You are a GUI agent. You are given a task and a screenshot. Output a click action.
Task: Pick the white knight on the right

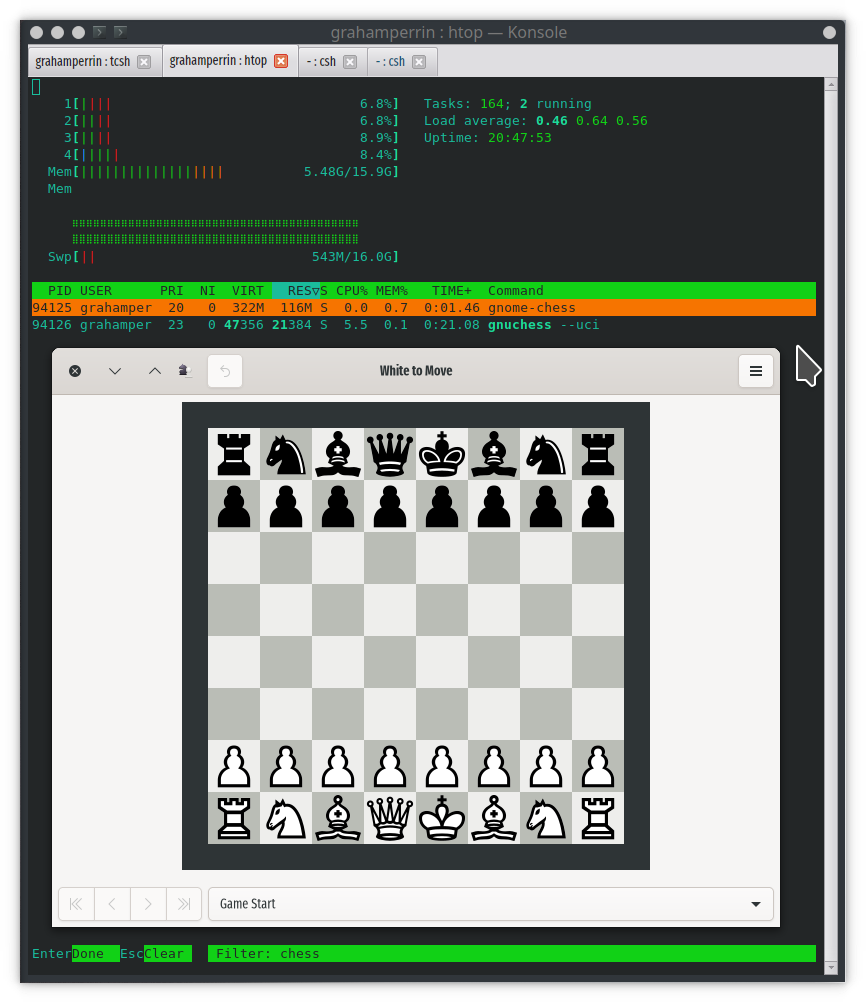(x=546, y=818)
